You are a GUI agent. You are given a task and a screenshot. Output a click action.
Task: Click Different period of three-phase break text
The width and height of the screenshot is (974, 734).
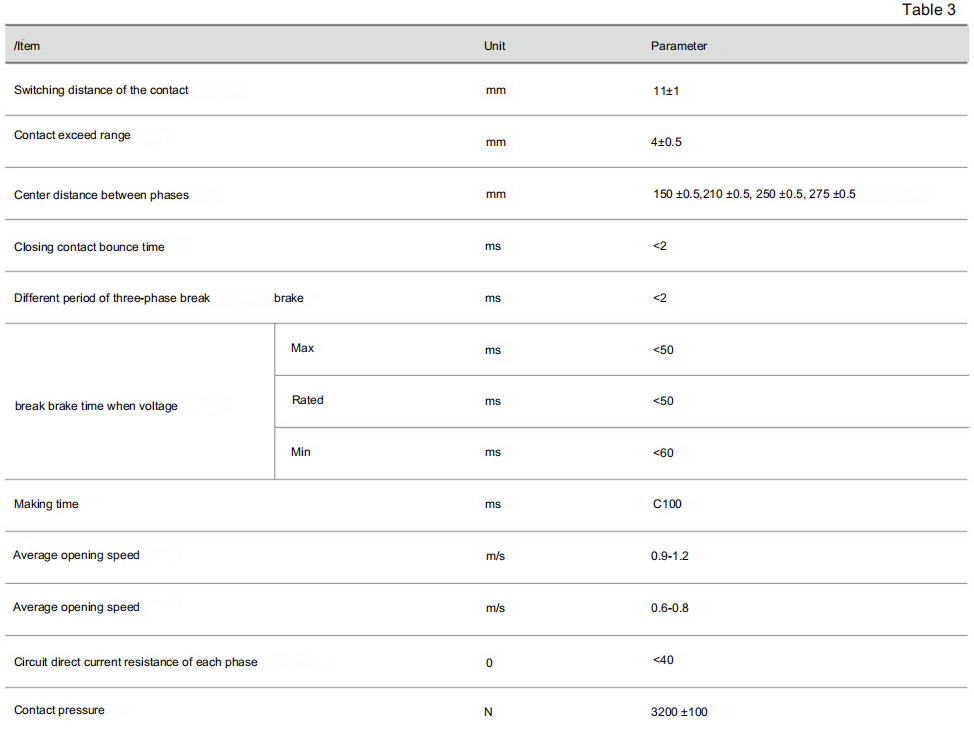(x=112, y=298)
